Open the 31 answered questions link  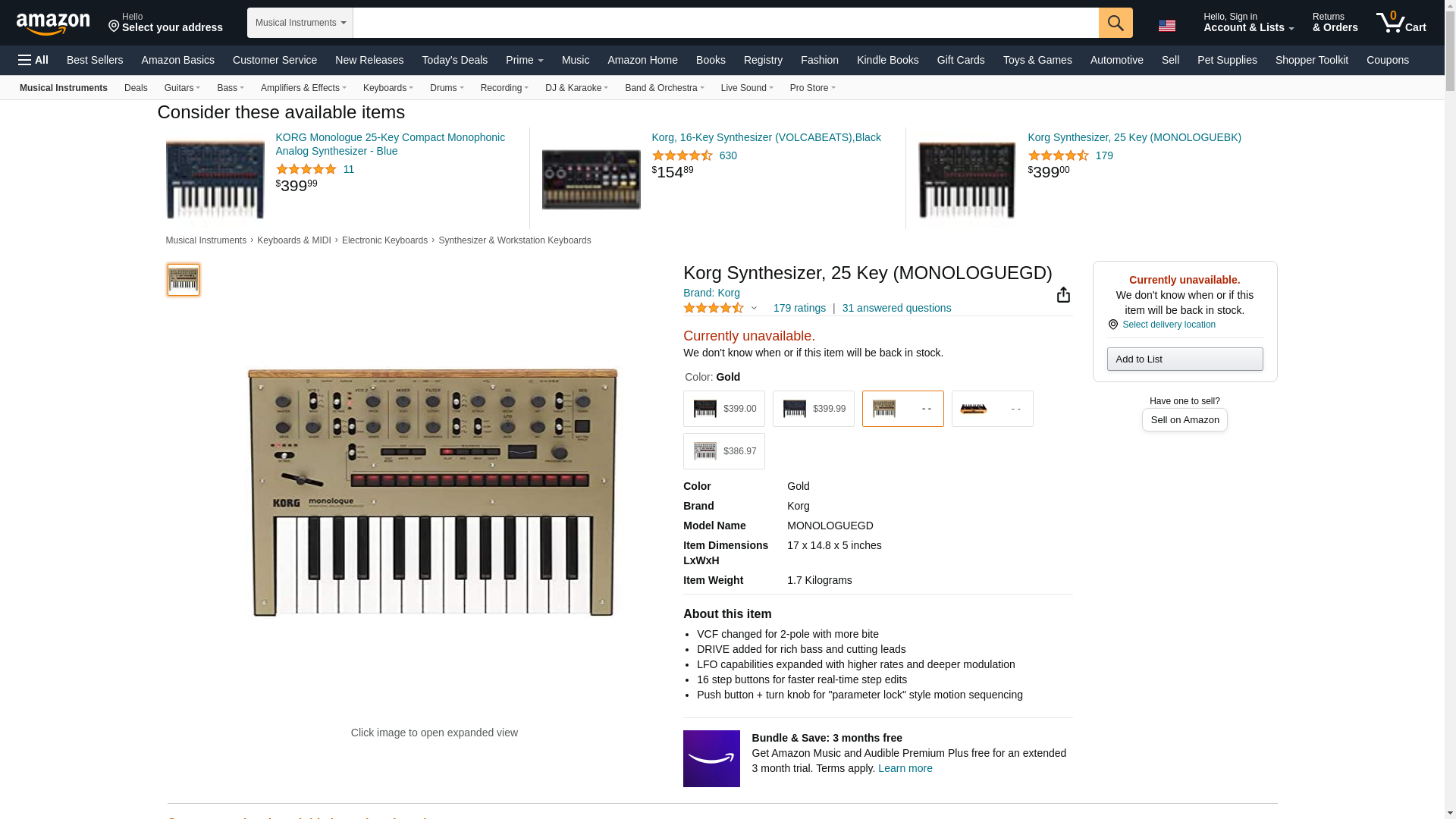pyautogui.click(x=896, y=309)
